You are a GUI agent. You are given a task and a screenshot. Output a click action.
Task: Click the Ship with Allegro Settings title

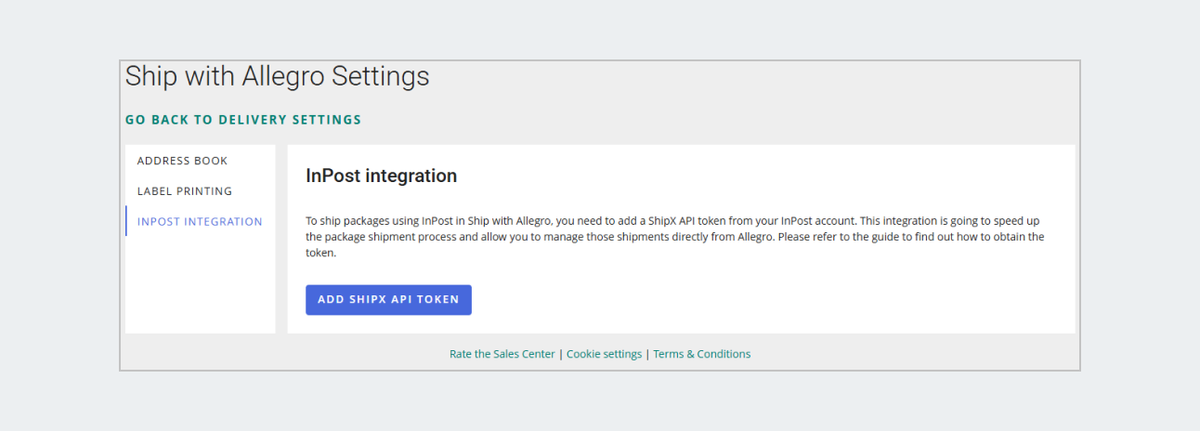click(x=277, y=76)
